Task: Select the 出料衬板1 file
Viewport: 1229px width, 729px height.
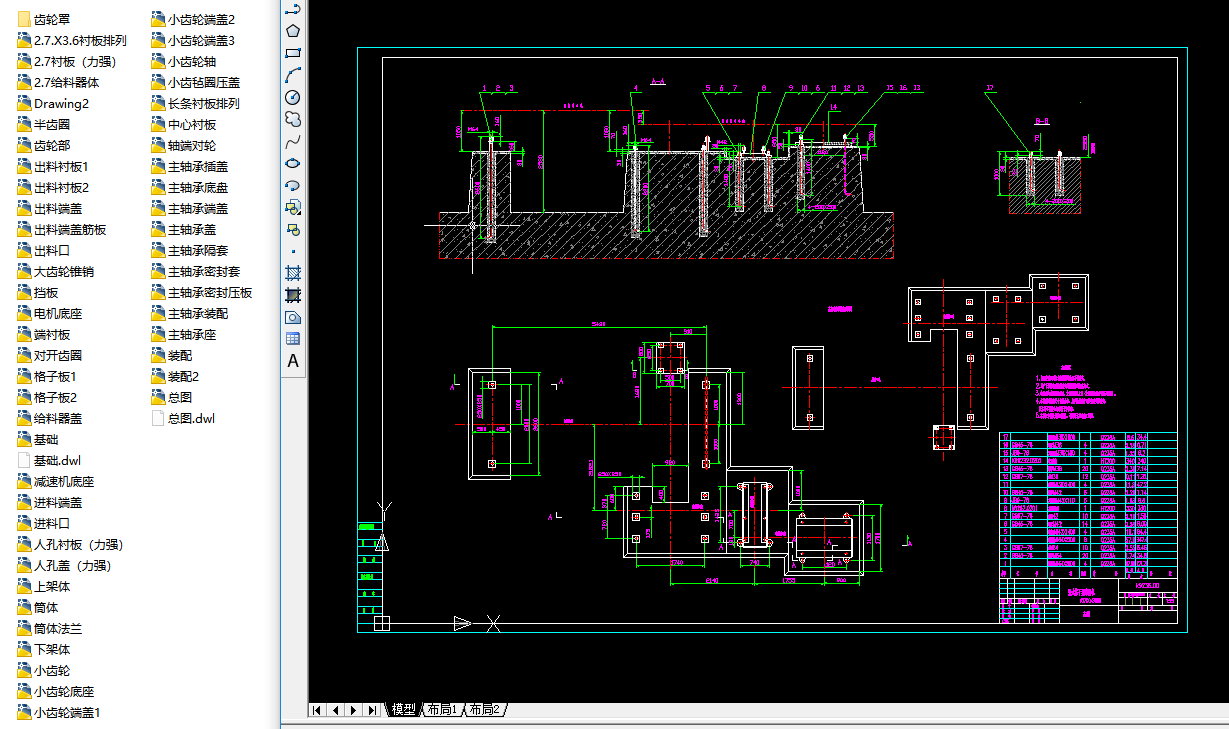Action: pyautogui.click(x=53, y=166)
